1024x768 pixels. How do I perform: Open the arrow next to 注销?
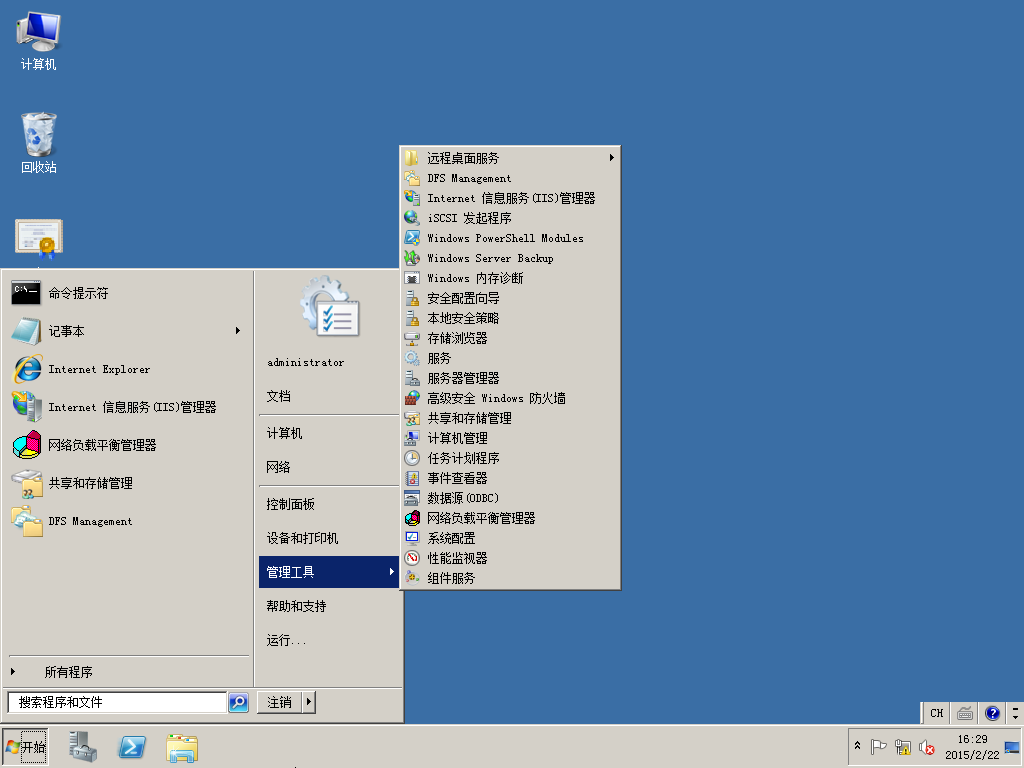coord(309,702)
